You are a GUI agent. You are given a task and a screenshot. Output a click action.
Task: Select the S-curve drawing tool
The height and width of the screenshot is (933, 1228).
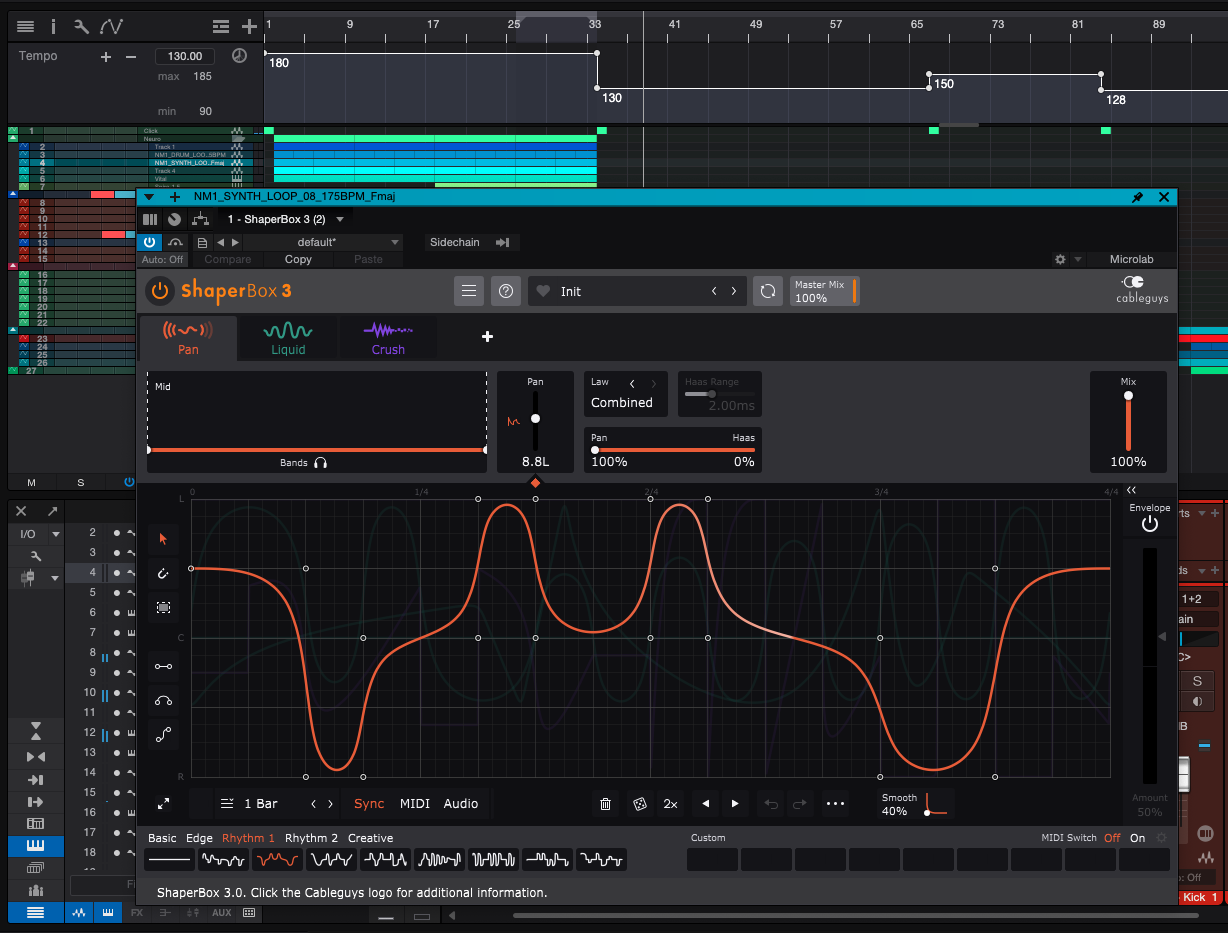(x=163, y=735)
